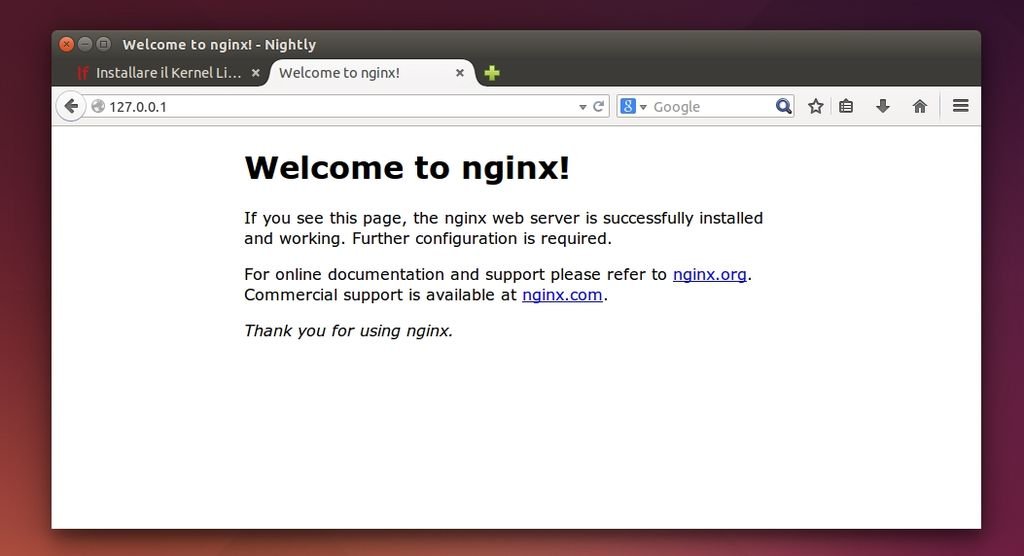Go to the Home page icon

pos(920,106)
